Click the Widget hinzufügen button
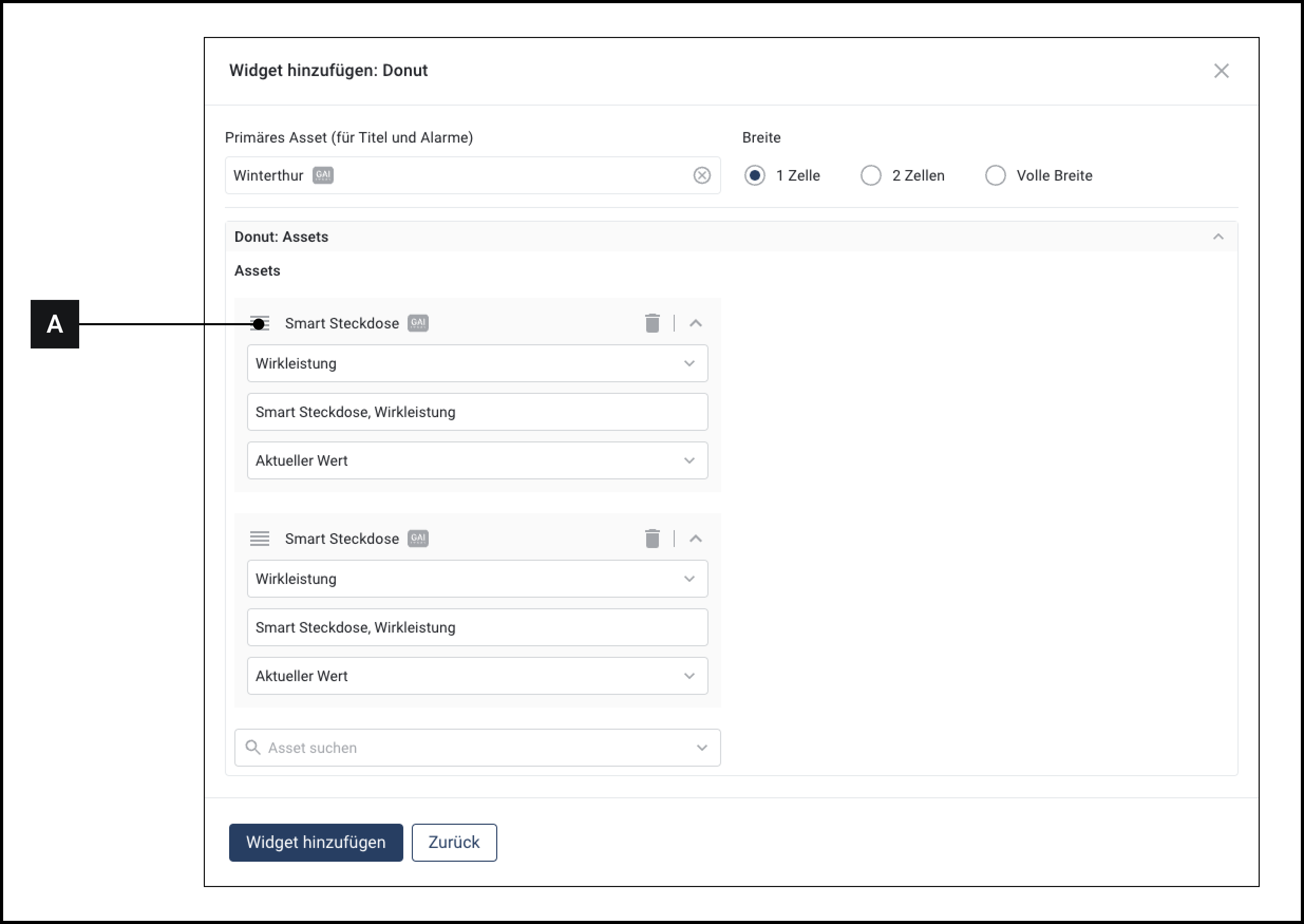This screenshot has width=1304, height=924. point(316,842)
